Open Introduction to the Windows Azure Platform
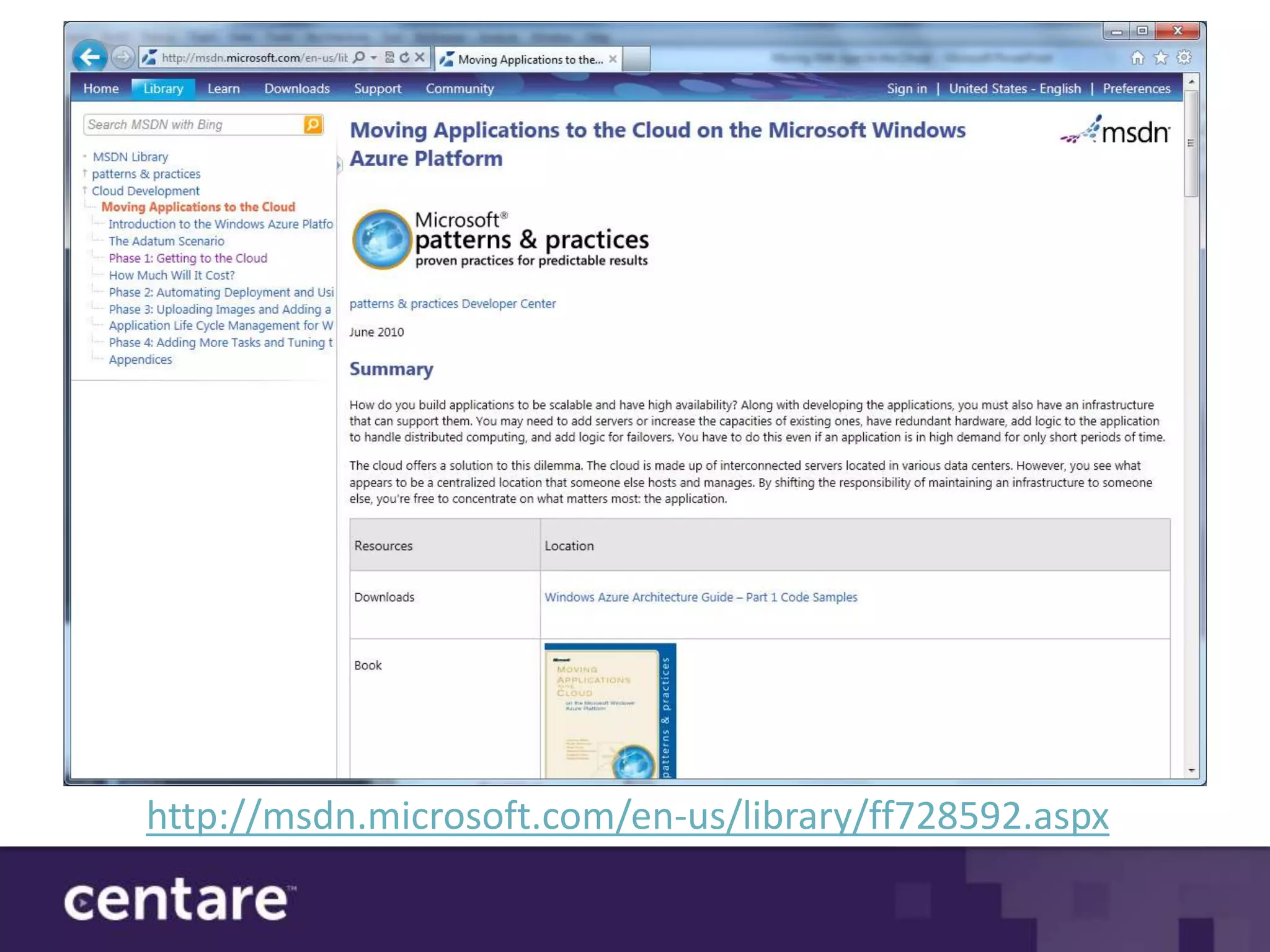1270x952 pixels. [221, 224]
